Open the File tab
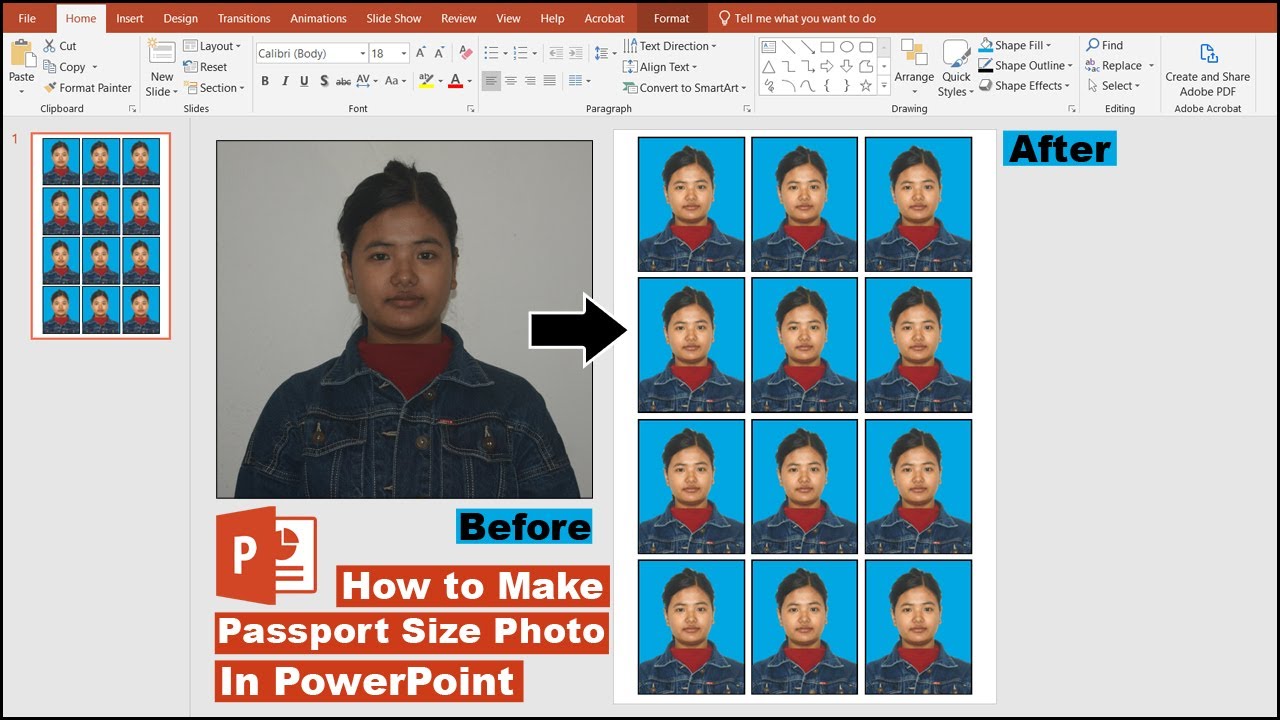Image resolution: width=1280 pixels, height=720 pixels. click(27, 18)
